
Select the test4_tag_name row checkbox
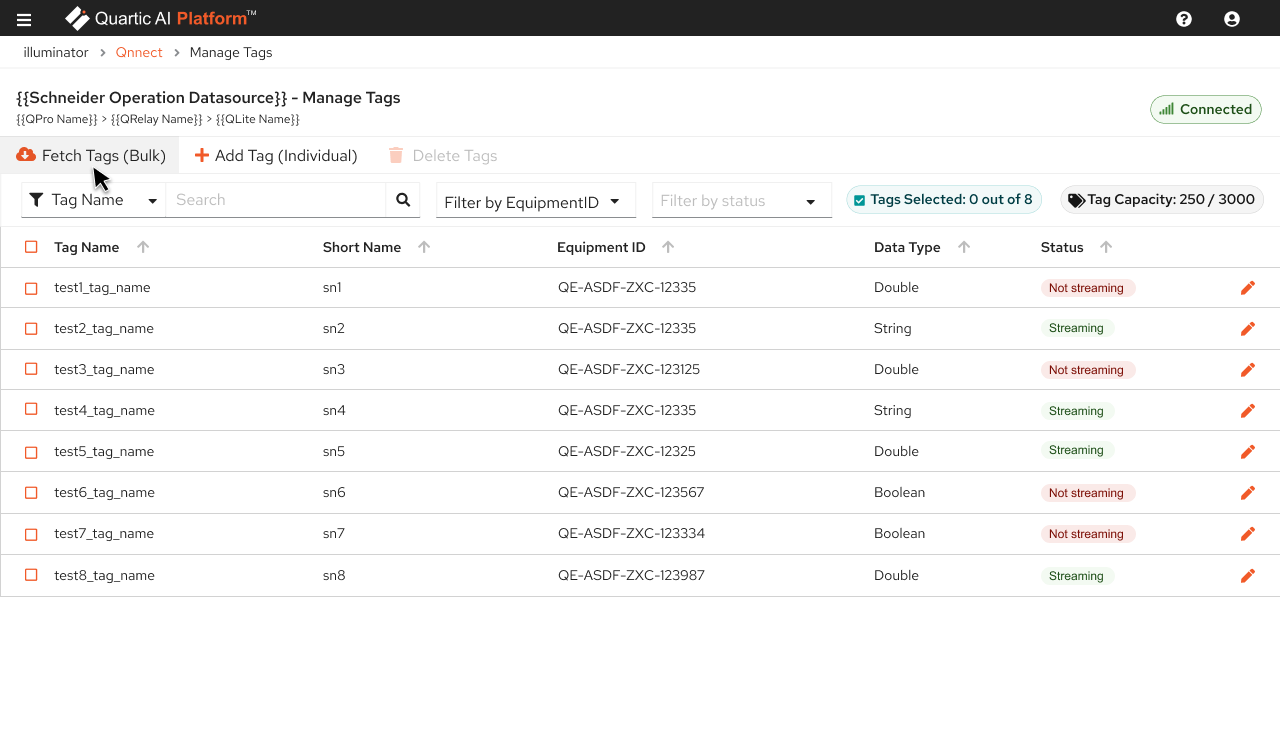pyautogui.click(x=31, y=410)
